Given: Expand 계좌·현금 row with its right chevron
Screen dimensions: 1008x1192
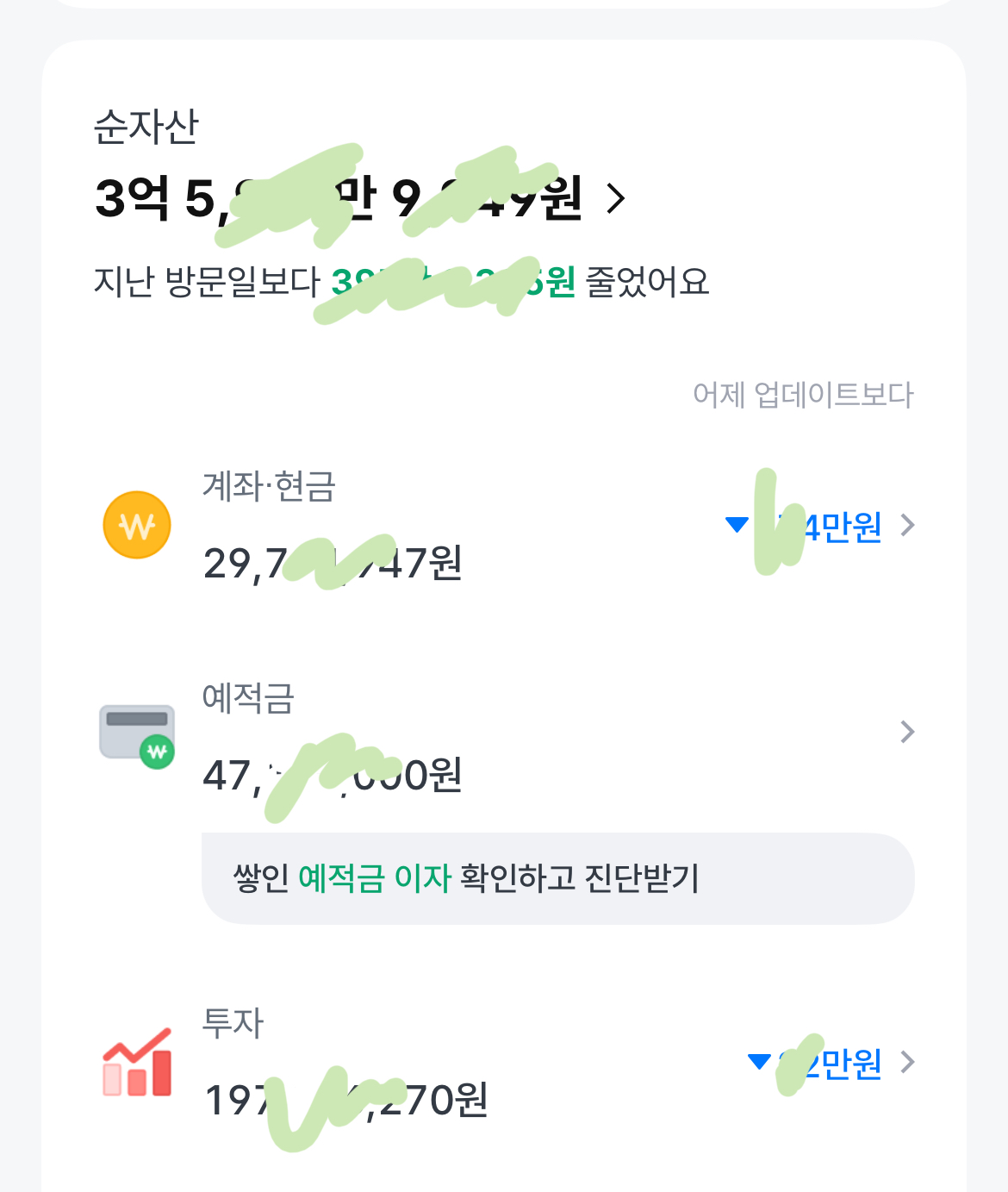Looking at the screenshot, I should coord(906,525).
